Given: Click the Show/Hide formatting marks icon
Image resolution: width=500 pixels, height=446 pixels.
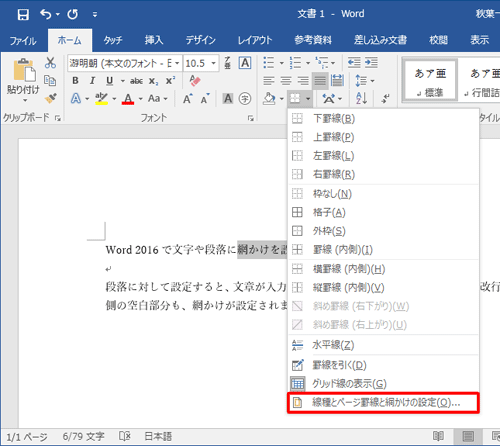Looking at the screenshot, I should [x=386, y=99].
